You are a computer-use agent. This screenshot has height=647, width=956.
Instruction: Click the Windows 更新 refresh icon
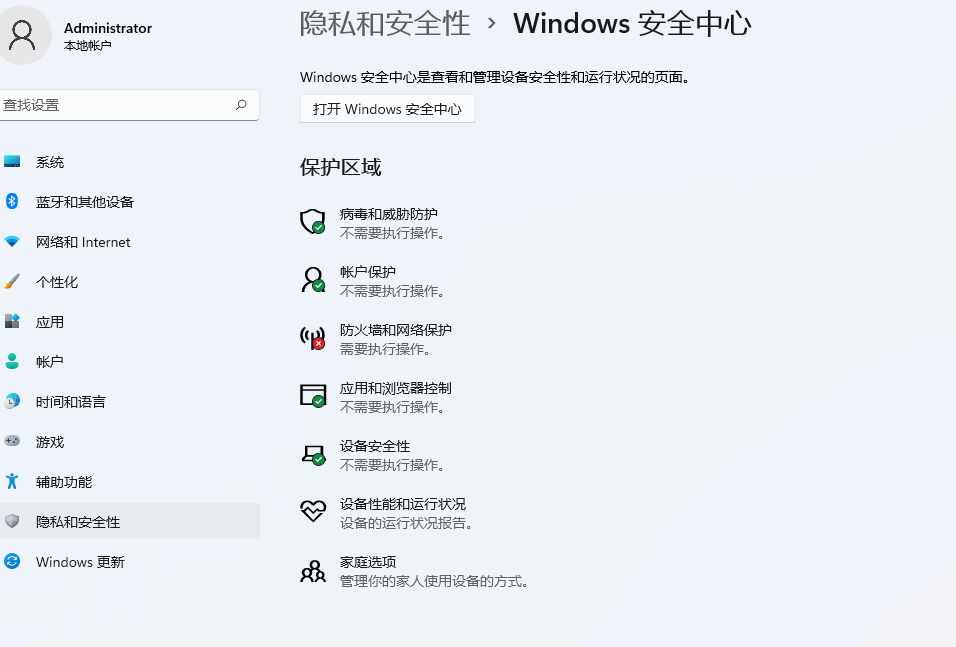[12, 561]
